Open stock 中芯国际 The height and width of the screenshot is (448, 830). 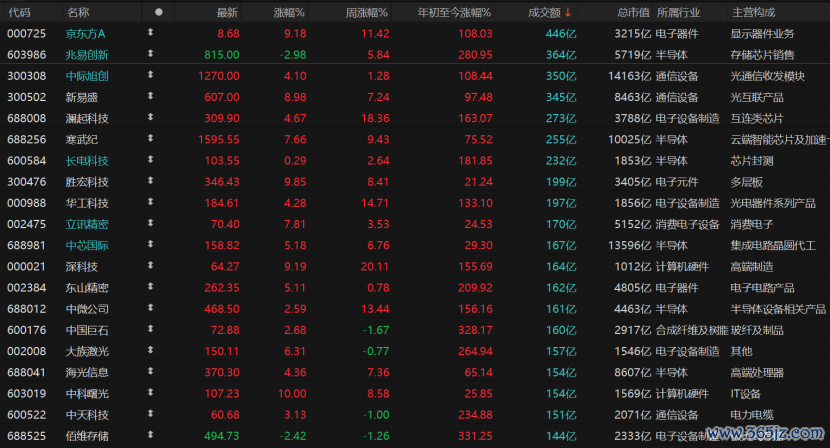pos(87,246)
